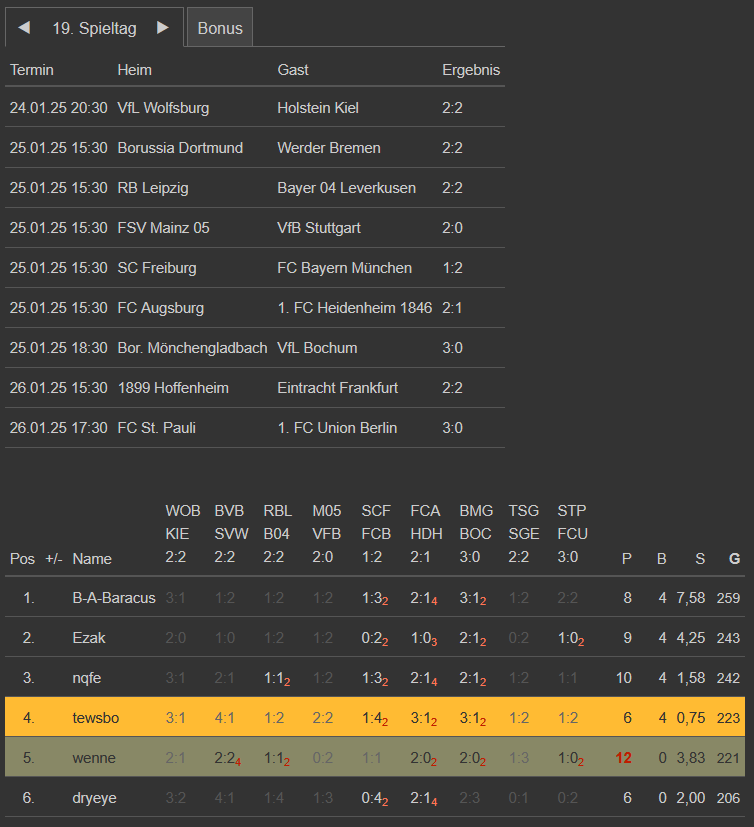The width and height of the screenshot is (754, 827).
Task: Click wenne's red 12 points value
Action: click(x=624, y=758)
